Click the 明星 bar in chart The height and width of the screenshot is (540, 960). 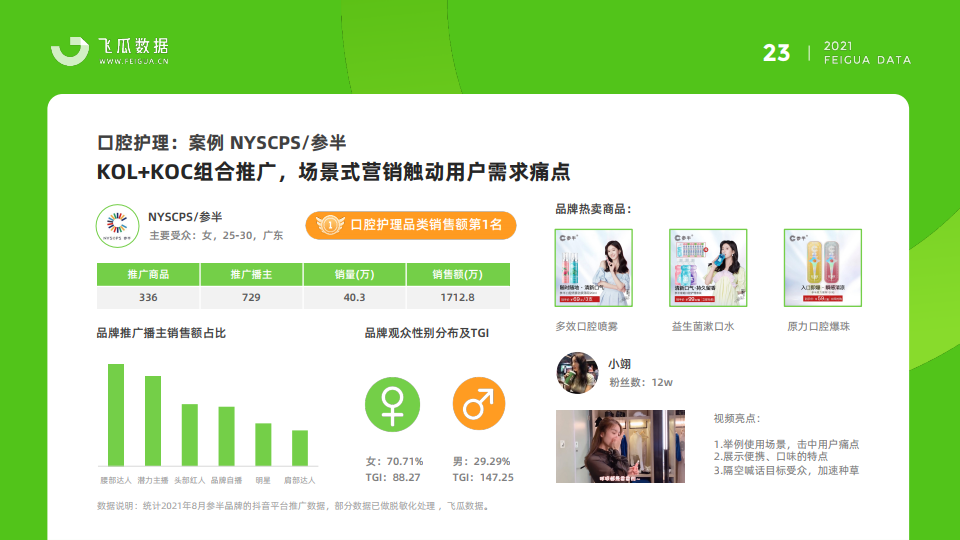[x=263, y=444]
